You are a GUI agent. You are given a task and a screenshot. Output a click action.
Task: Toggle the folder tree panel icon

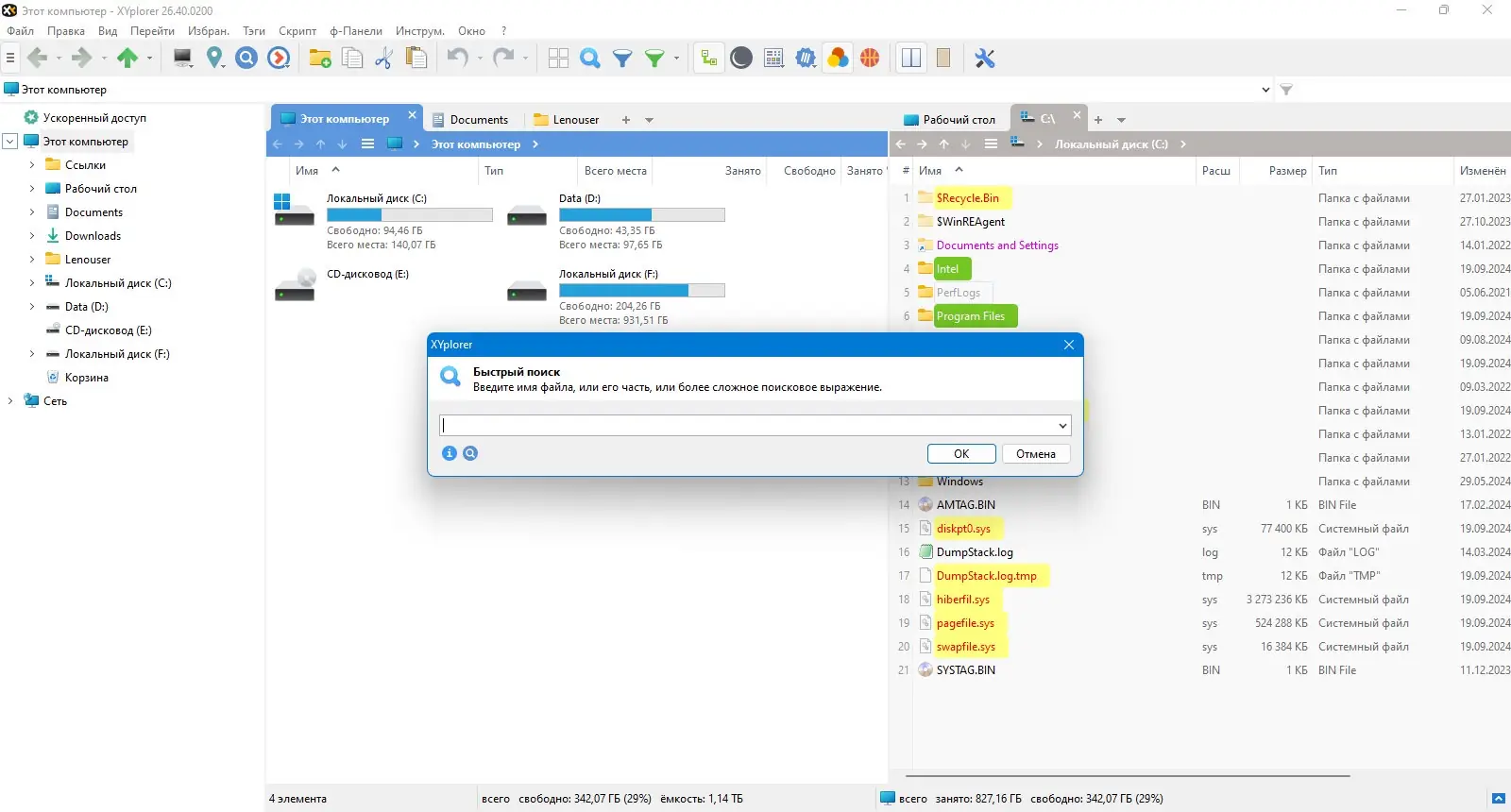(708, 59)
